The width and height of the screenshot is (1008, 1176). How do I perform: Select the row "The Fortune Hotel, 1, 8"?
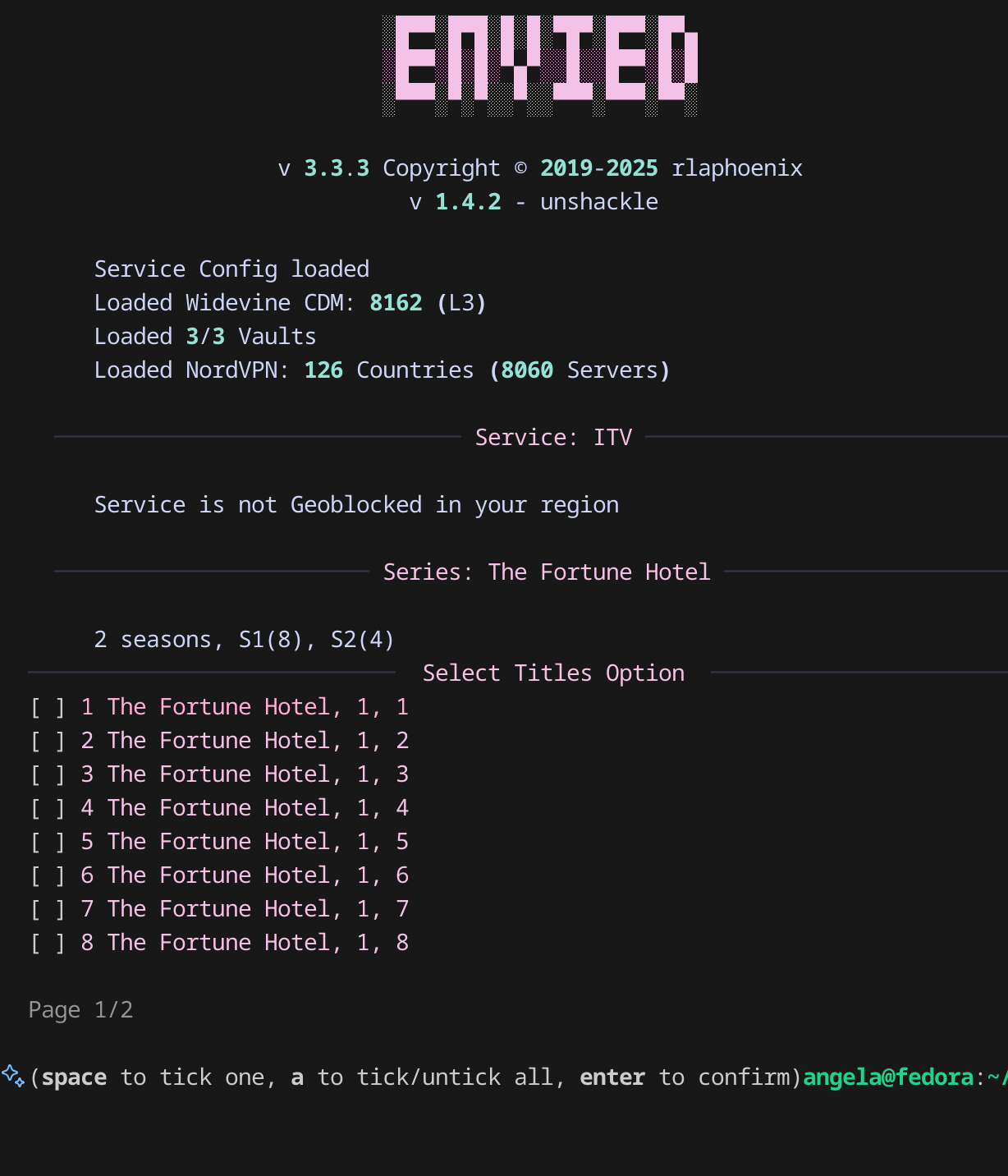[x=257, y=943]
